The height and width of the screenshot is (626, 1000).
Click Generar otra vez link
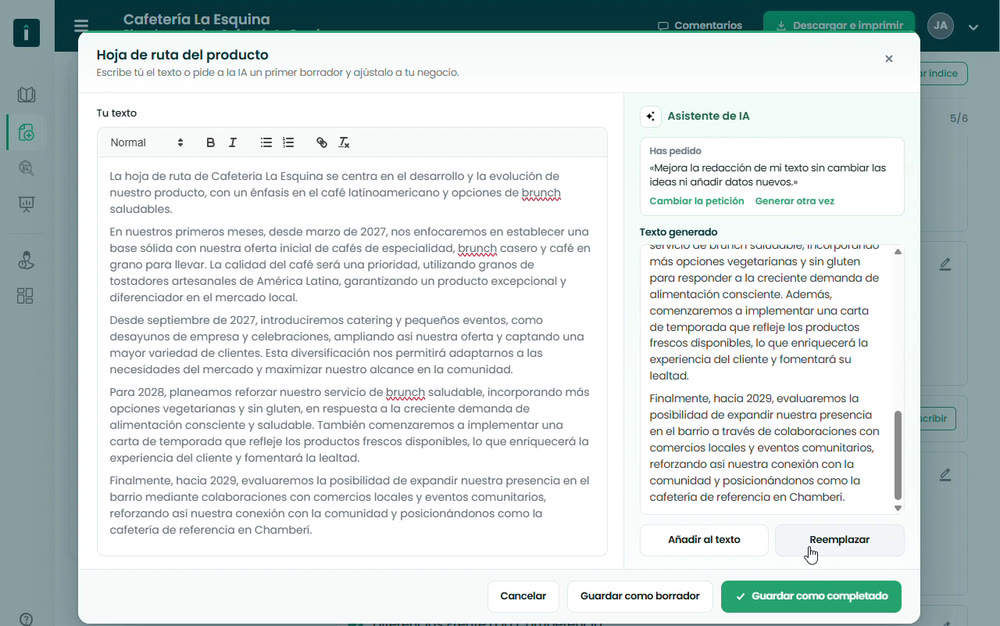coord(794,201)
